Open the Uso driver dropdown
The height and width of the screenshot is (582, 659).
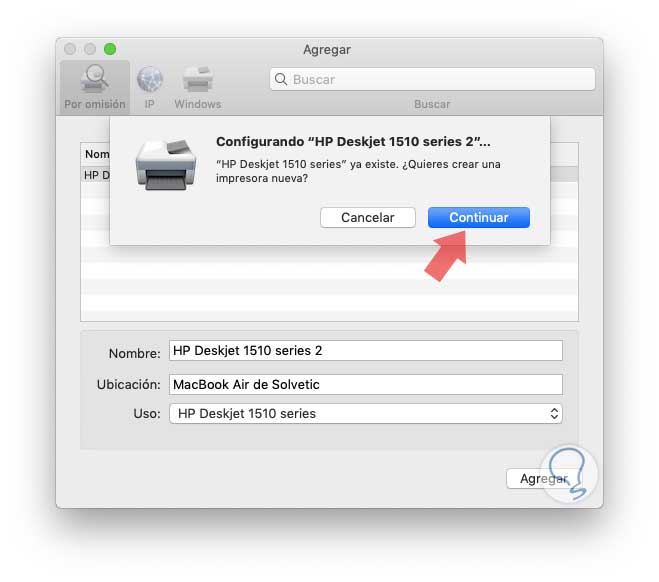click(366, 413)
